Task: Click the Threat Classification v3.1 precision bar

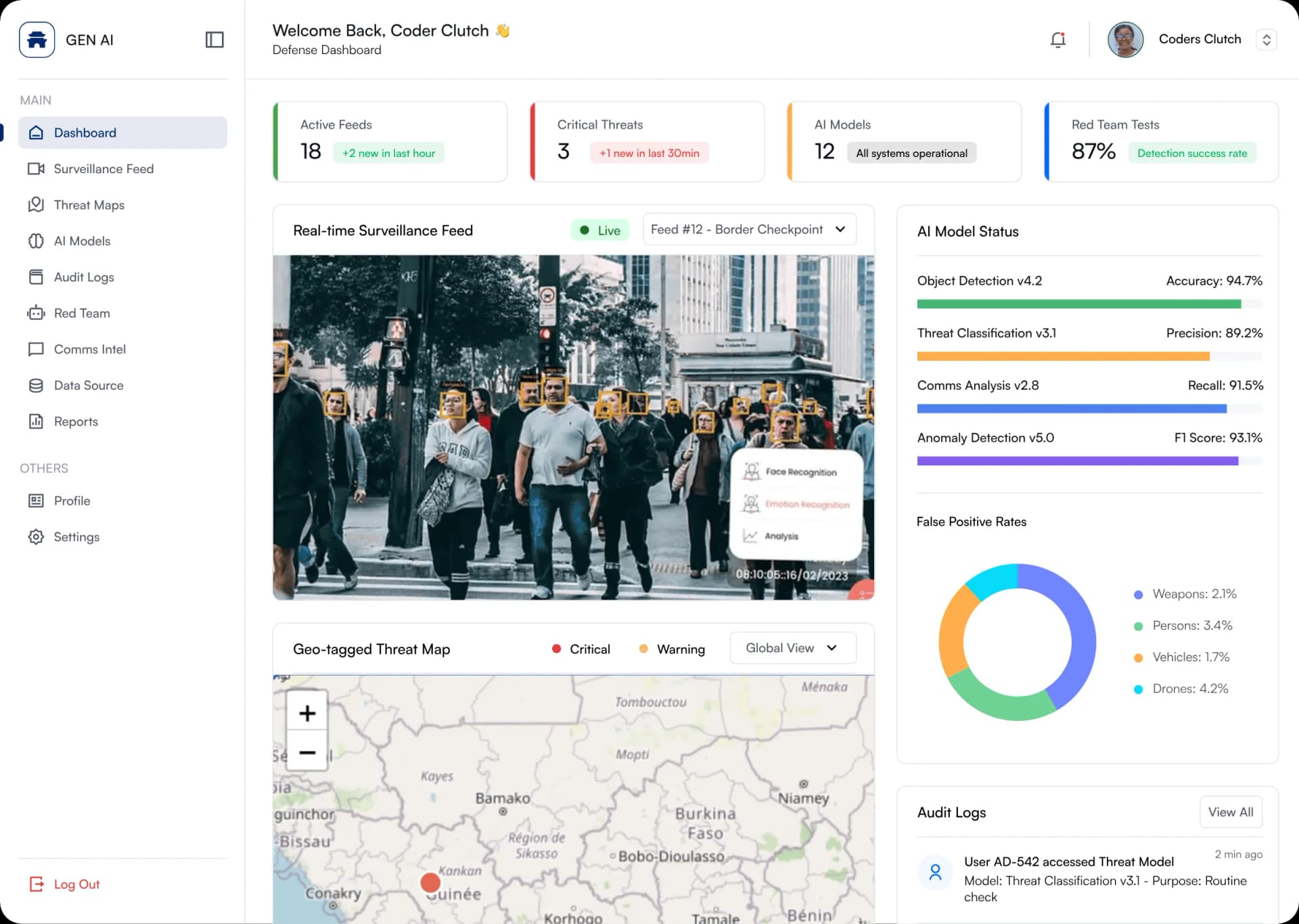Action: click(x=1089, y=356)
